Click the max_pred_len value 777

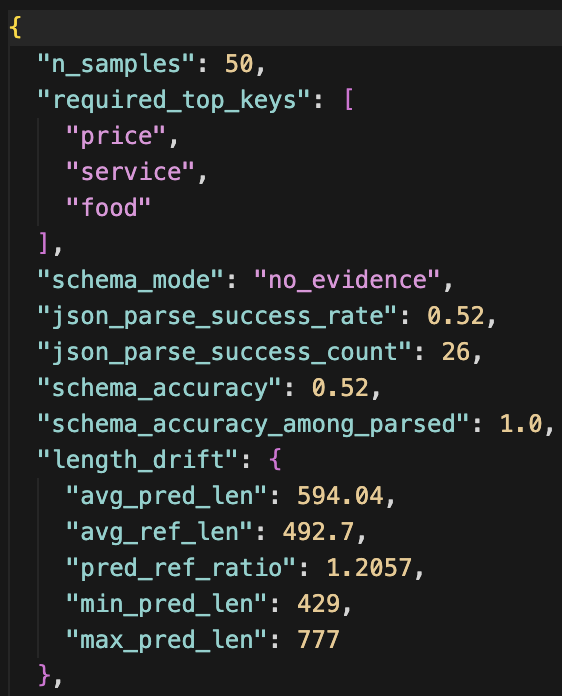tap(318, 640)
